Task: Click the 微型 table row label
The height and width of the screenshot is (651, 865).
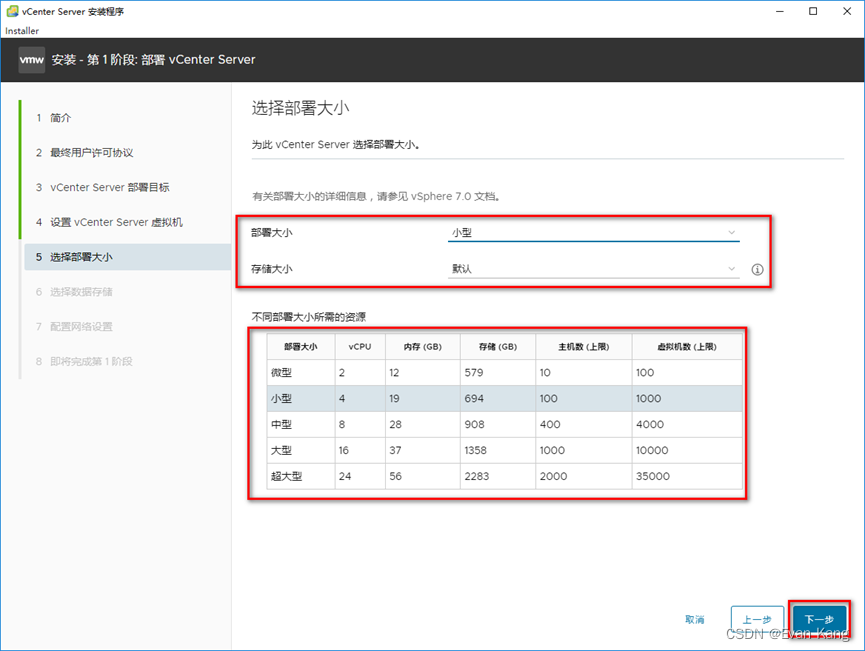Action: tap(281, 372)
